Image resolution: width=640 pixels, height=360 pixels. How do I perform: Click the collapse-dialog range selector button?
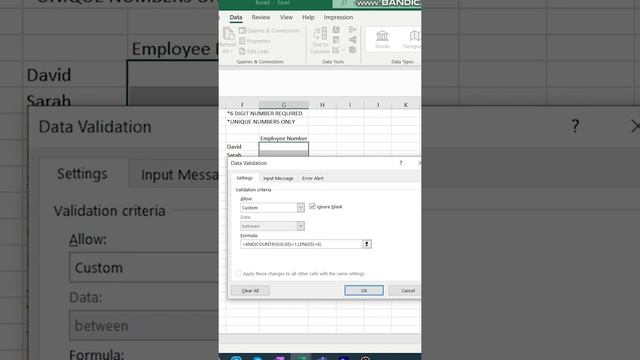click(367, 244)
